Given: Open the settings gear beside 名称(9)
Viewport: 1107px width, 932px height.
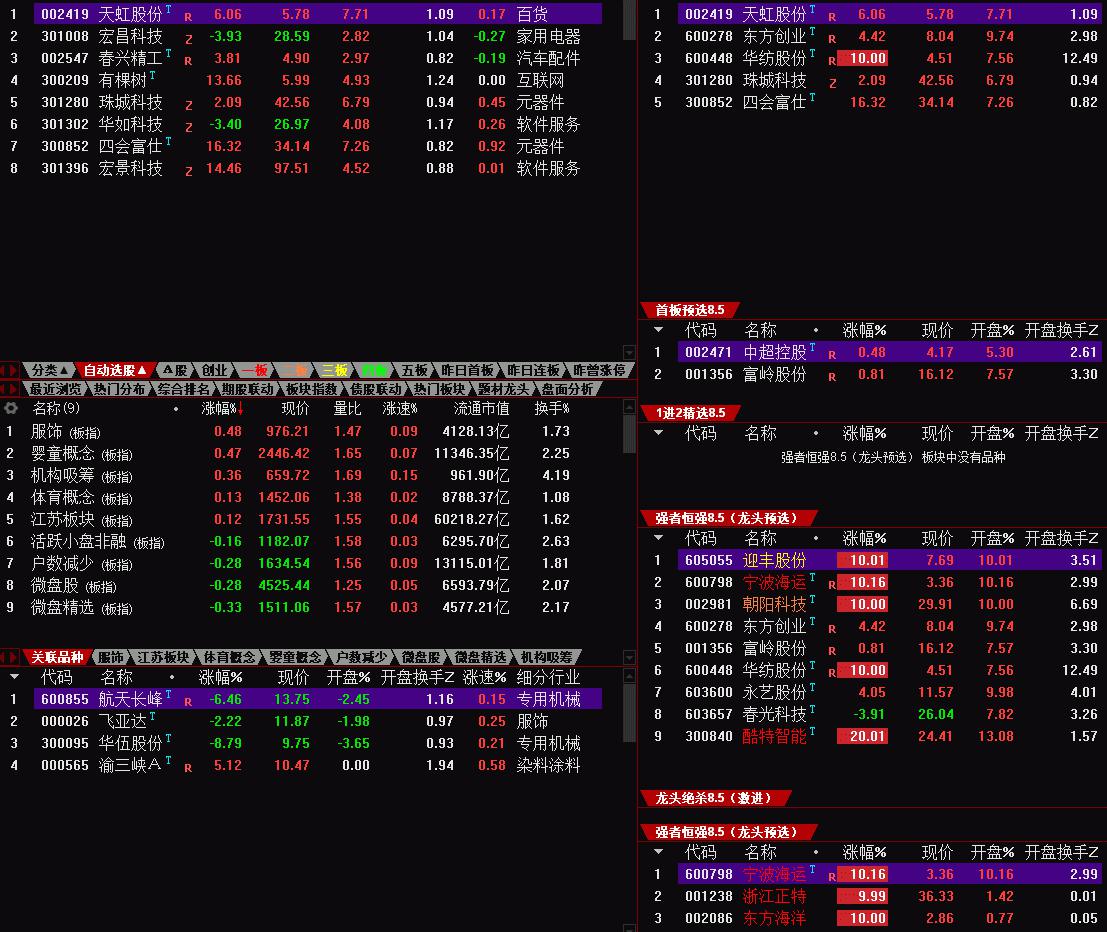Looking at the screenshot, I should click(x=11, y=408).
